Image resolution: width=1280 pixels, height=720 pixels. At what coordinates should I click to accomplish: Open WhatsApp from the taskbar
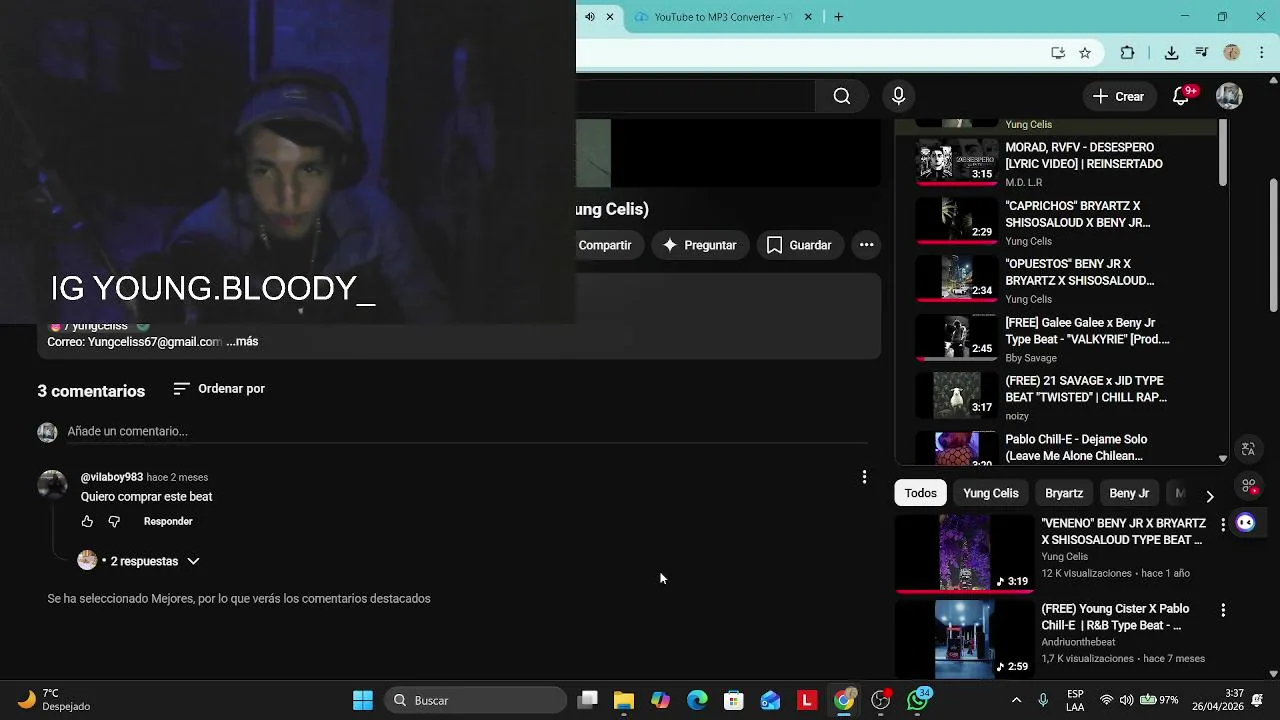(918, 700)
